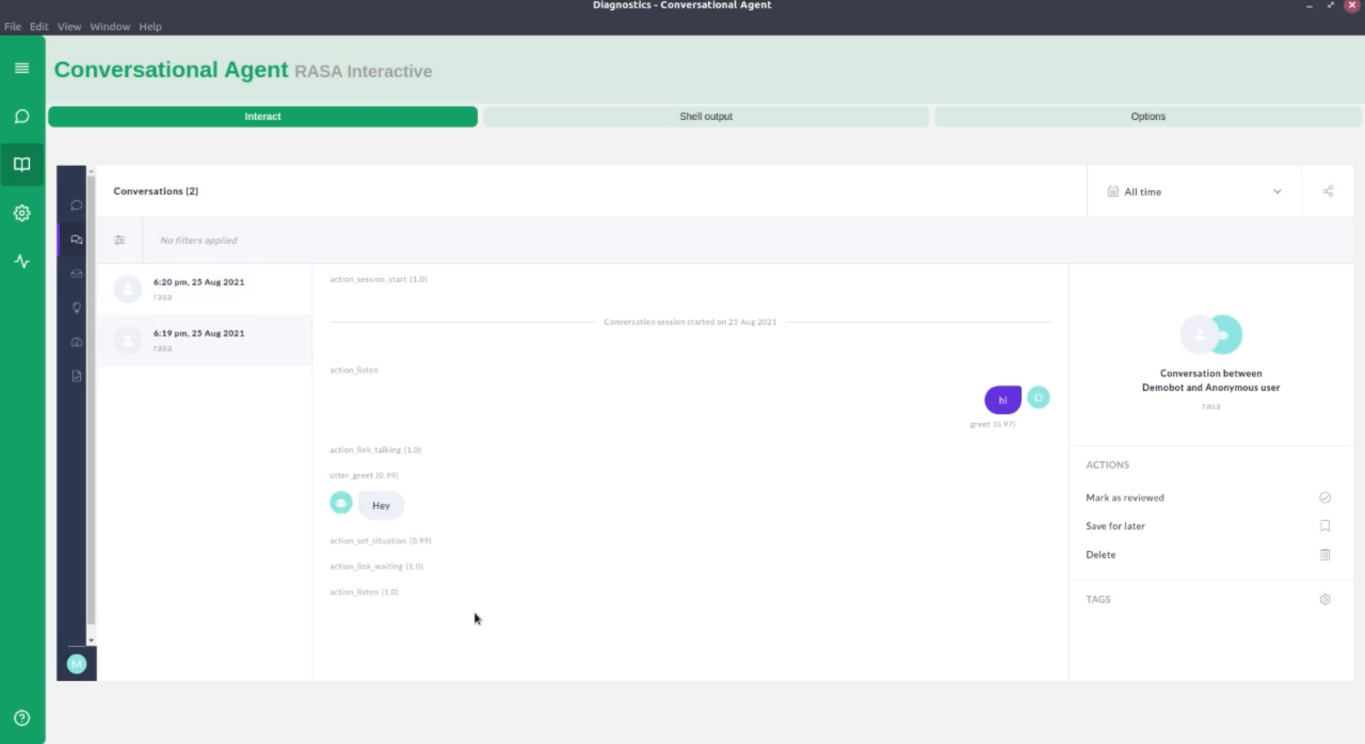Click the Hey bot message bubble
Image resolution: width=1365 pixels, height=744 pixels.
pyautogui.click(x=381, y=505)
